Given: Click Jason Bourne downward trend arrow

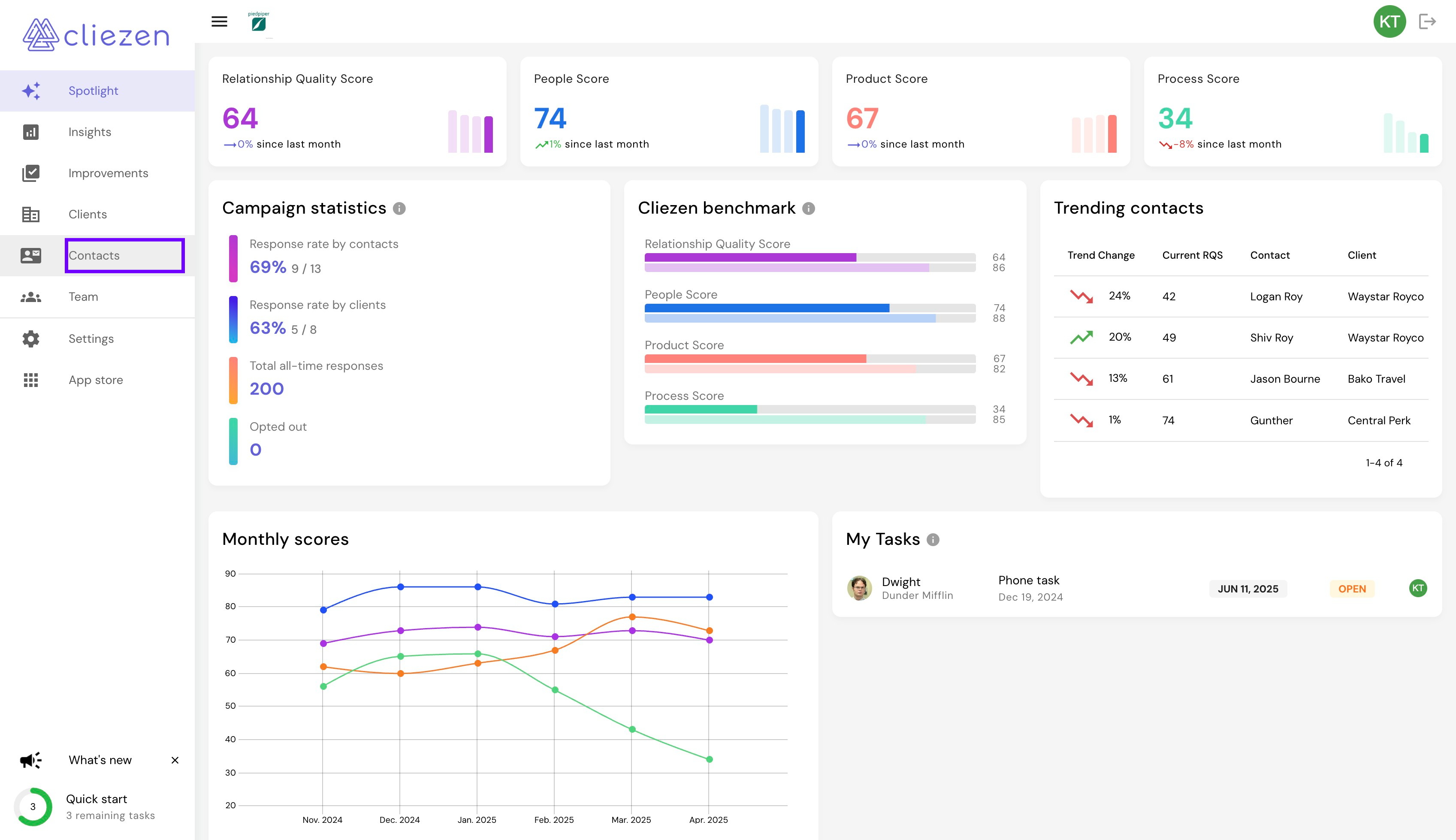Looking at the screenshot, I should point(1081,378).
